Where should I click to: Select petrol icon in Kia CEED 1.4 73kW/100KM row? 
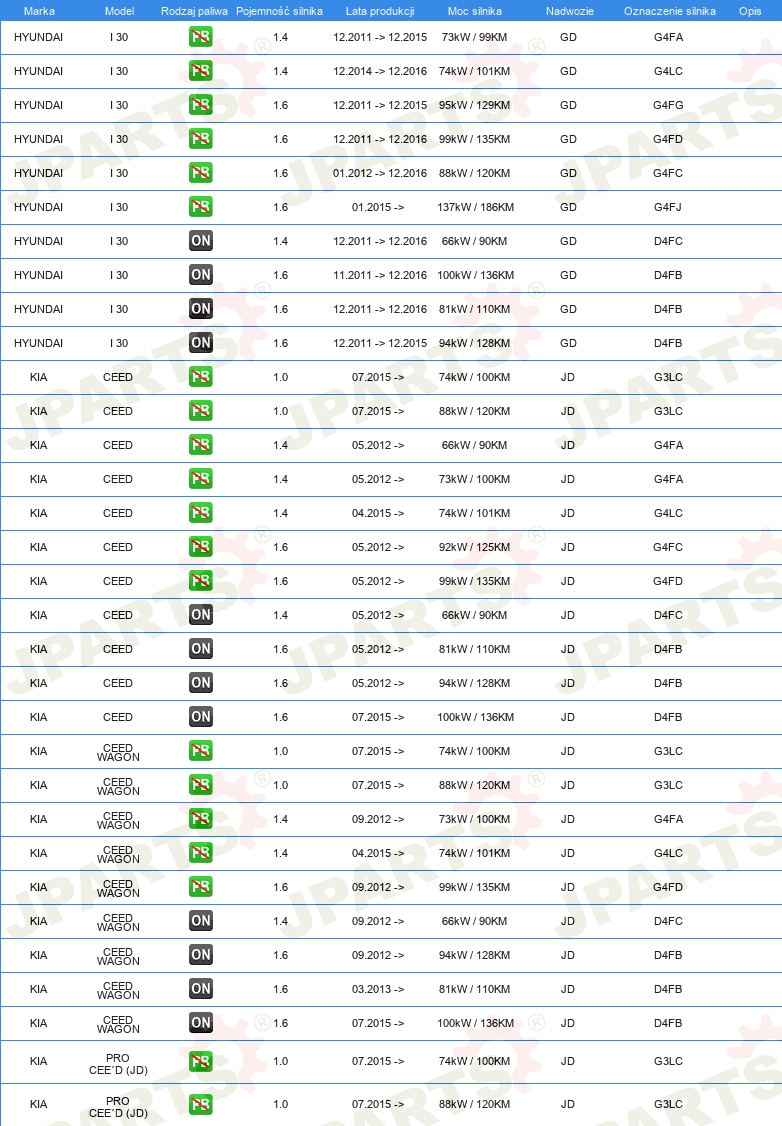[x=200, y=478]
